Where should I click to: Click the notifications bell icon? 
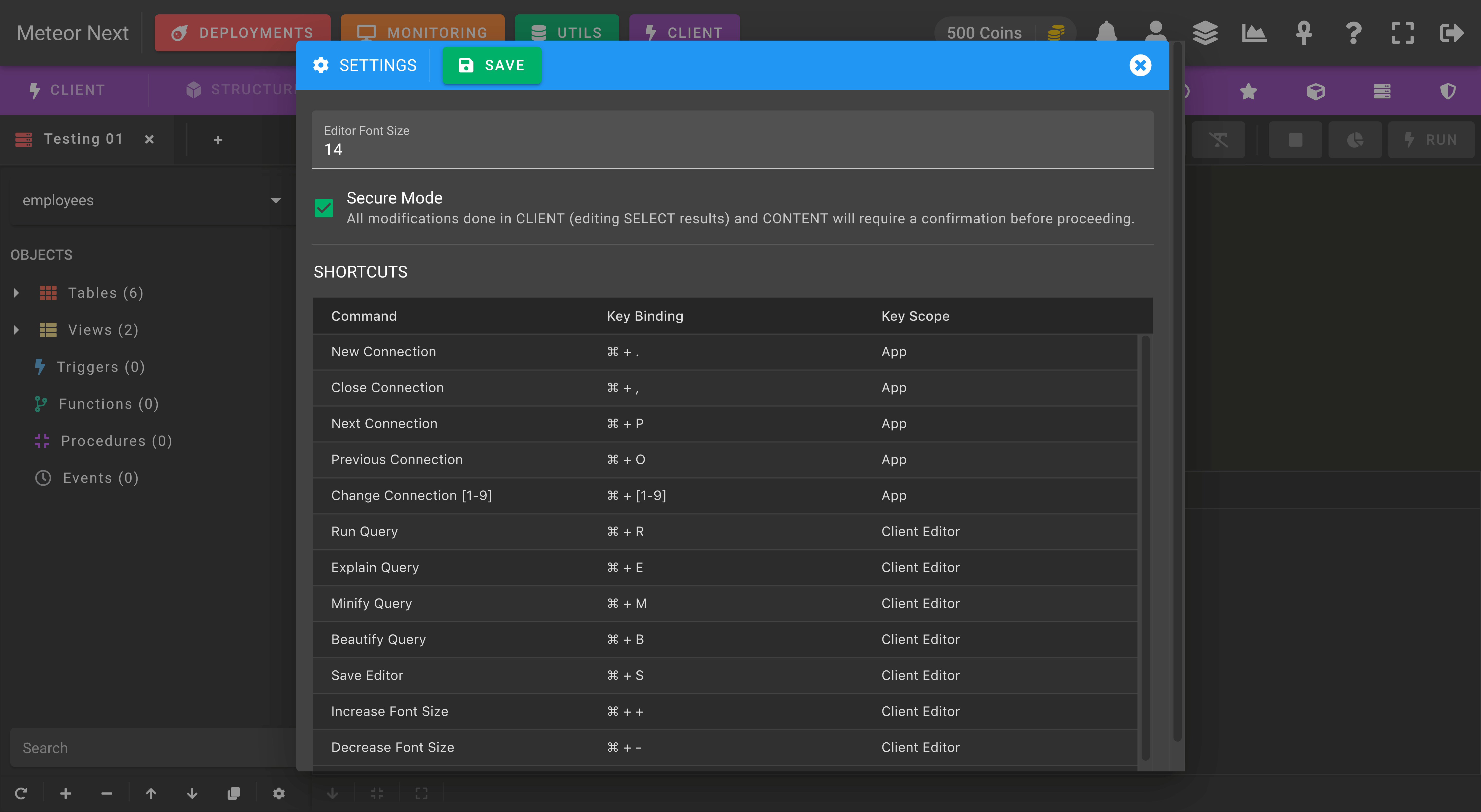pyautogui.click(x=1106, y=32)
